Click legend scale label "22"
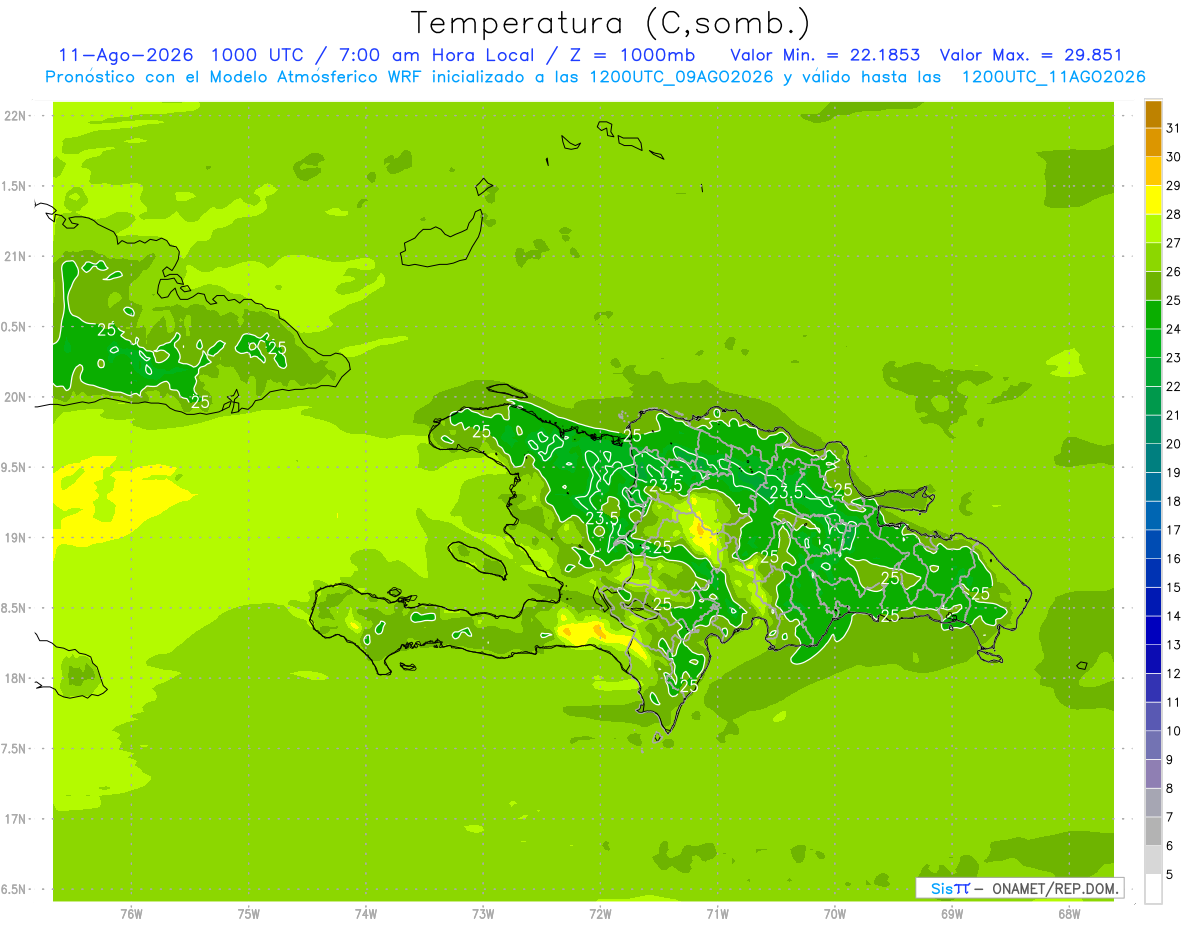1200x927 pixels. (1173, 386)
